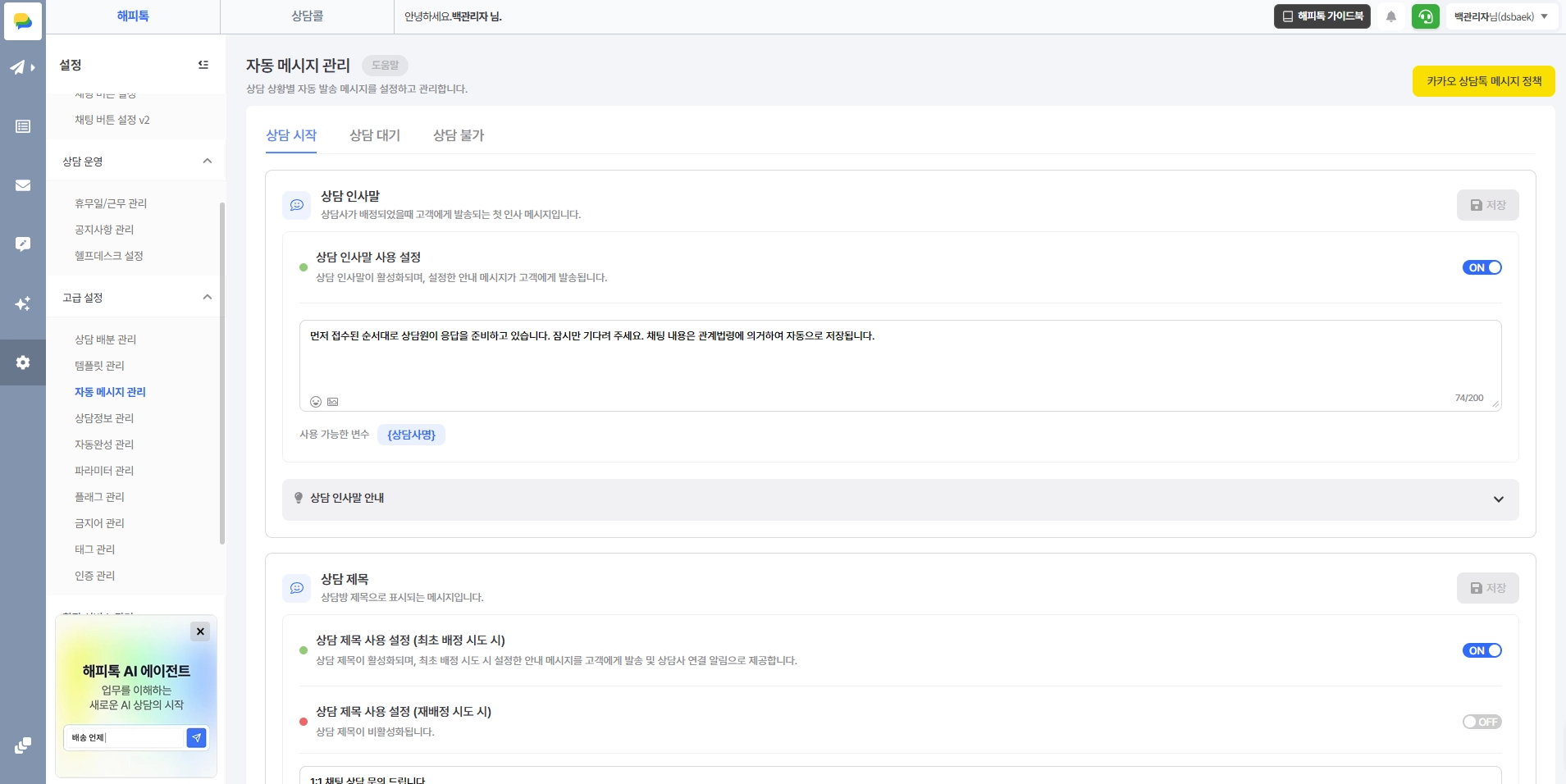This screenshot has width=1566, height=784.
Task: Select the 상담콜 top tab
Action: (x=308, y=16)
